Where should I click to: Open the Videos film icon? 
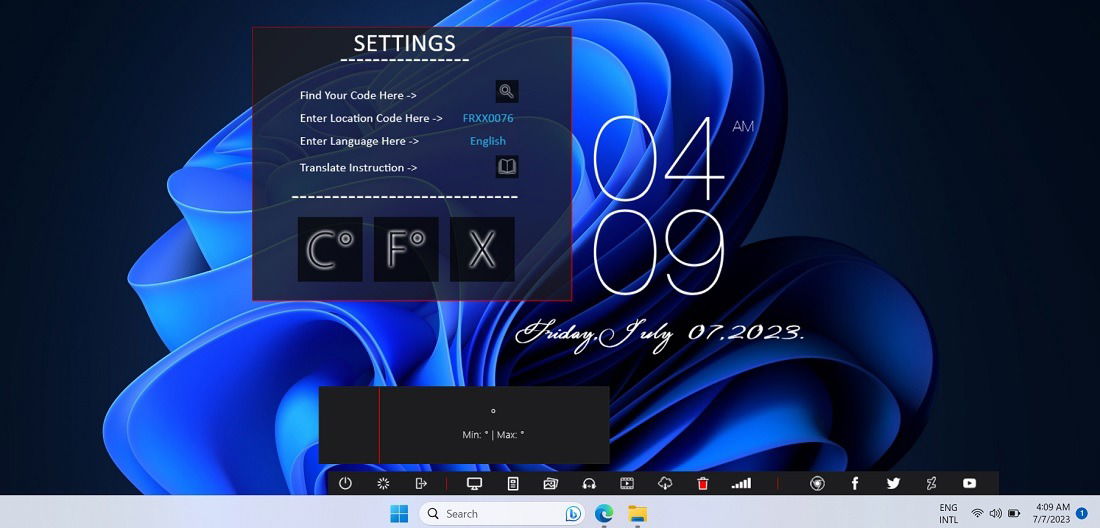point(627,483)
